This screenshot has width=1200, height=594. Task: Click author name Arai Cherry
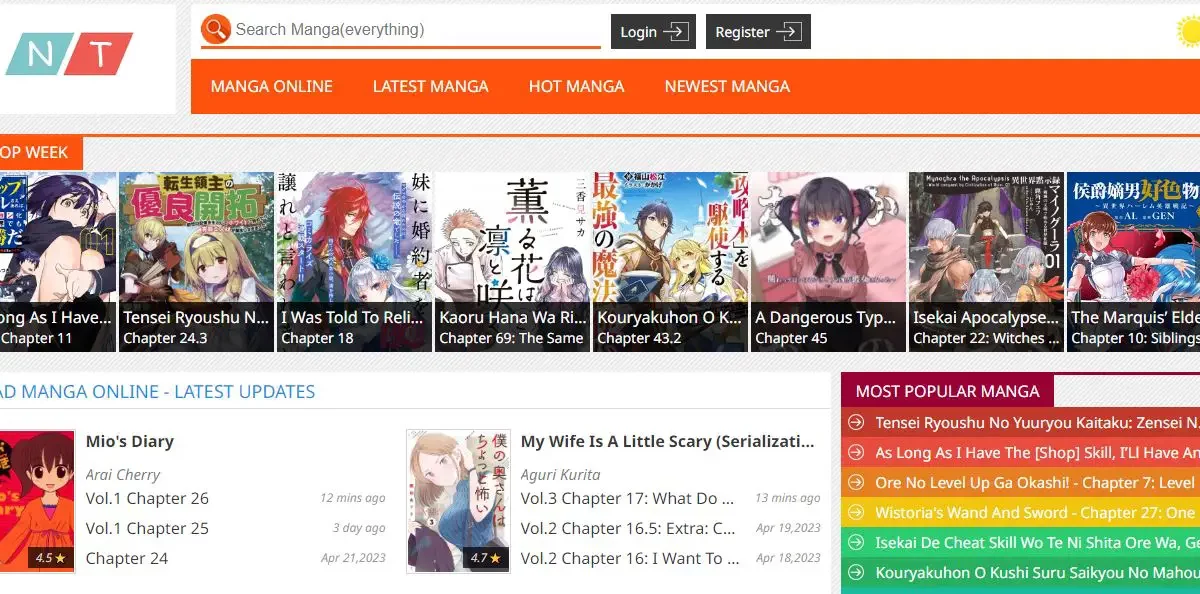click(x=123, y=474)
